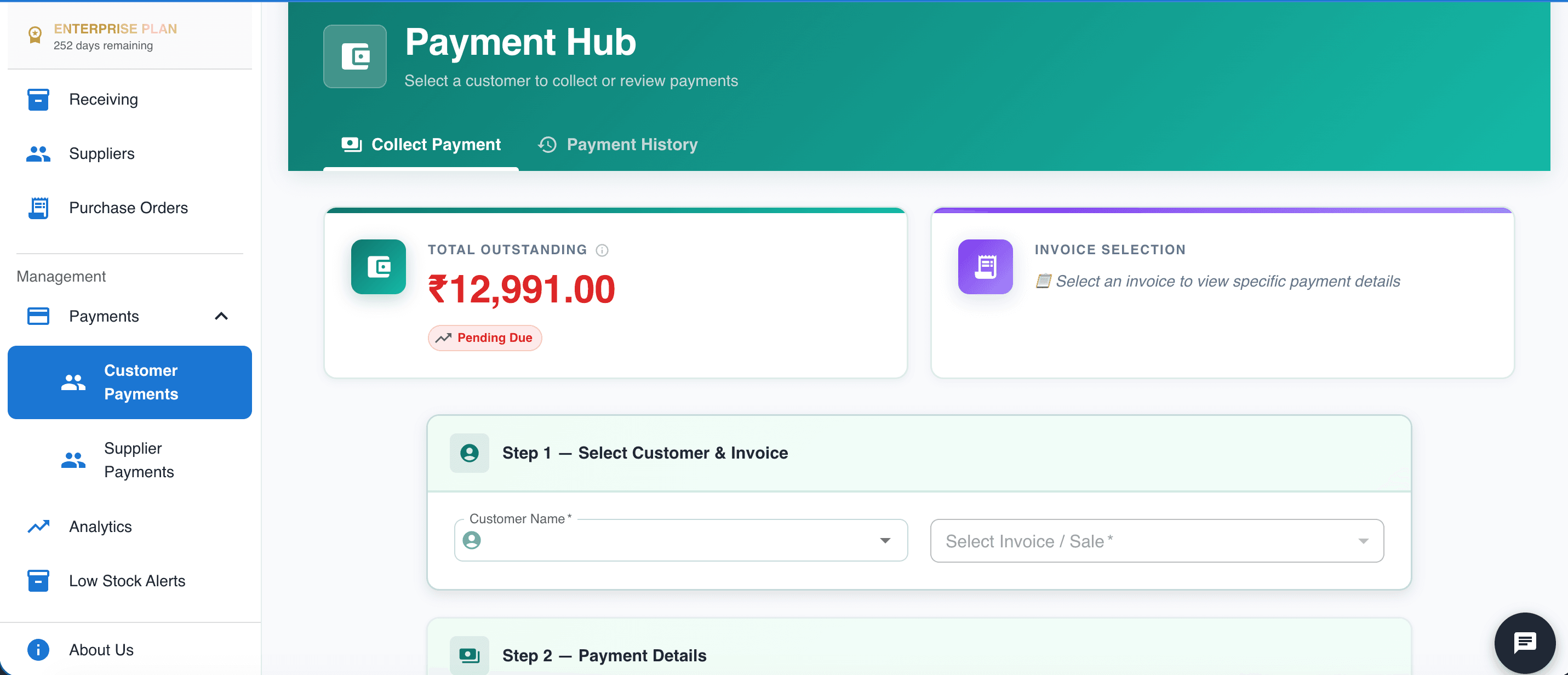1568x675 pixels.
Task: Click the purple Invoice Selection receipt icon
Action: (985, 267)
